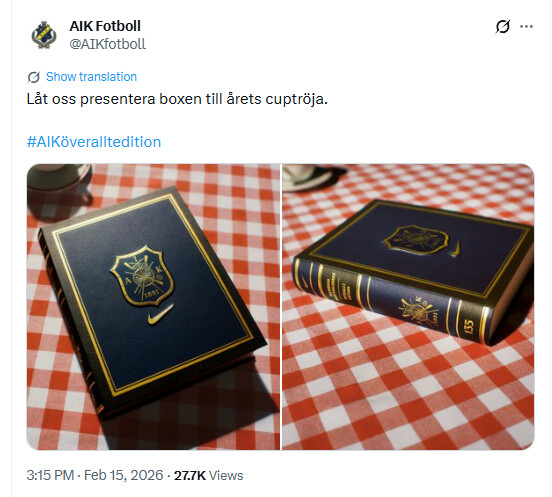This screenshot has height=497, width=552.
Task: Open the Grok icon at top right
Action: (x=502, y=26)
